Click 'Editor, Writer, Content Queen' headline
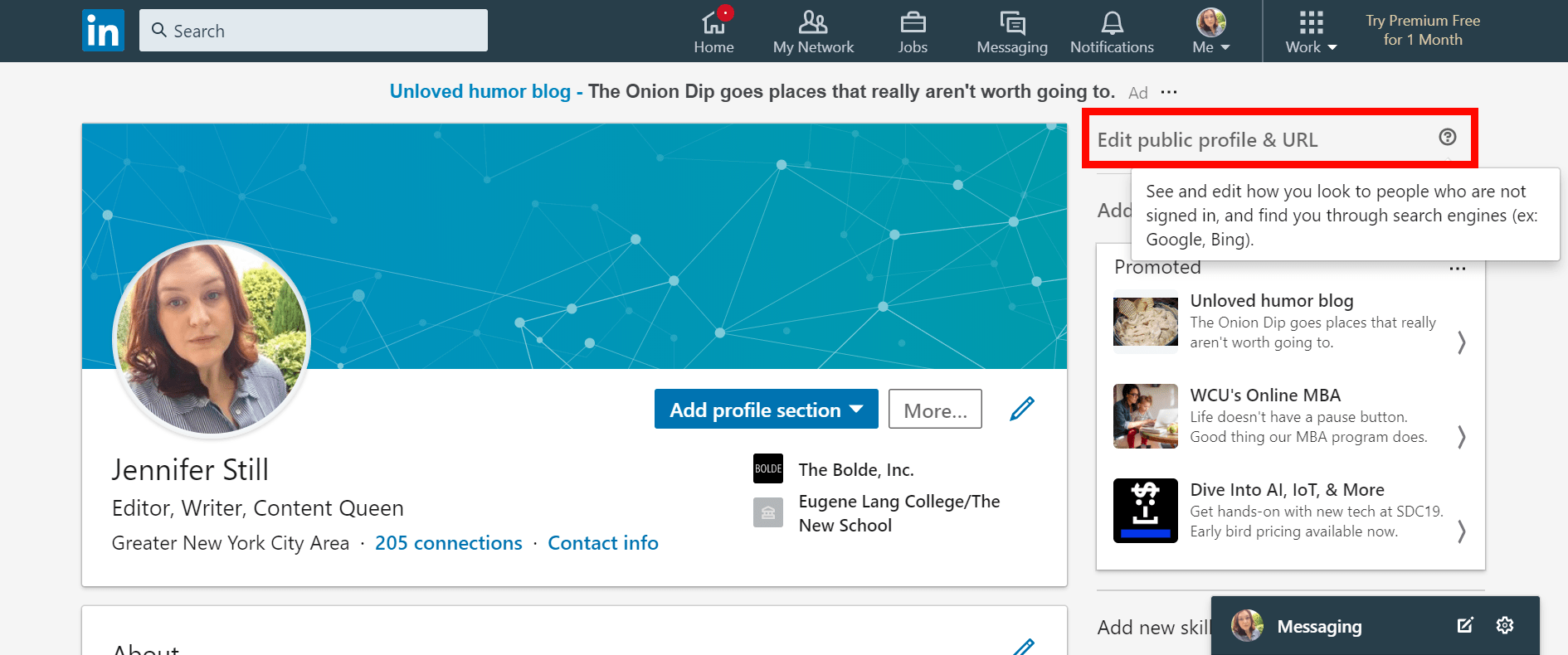 coord(258,508)
